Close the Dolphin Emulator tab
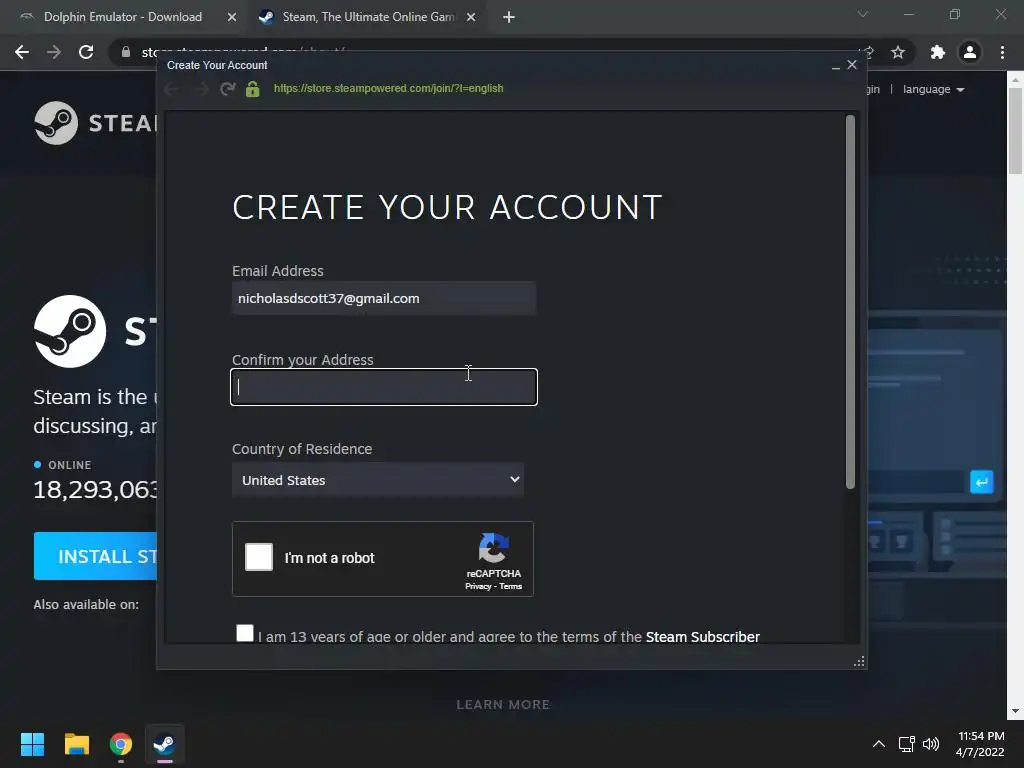 (232, 17)
